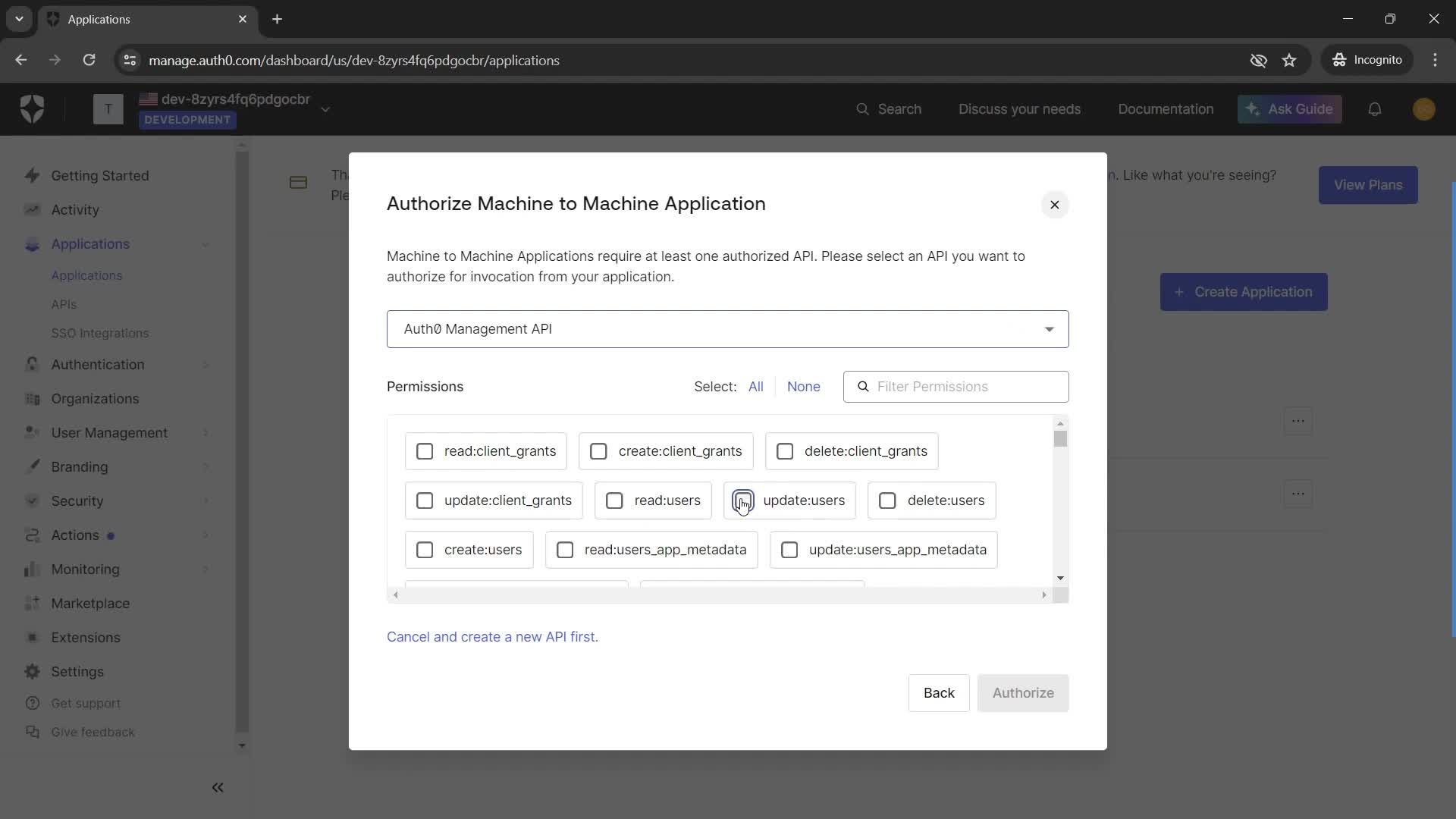This screenshot has width=1456, height=819.
Task: Open the APIs submenu item
Action: pyautogui.click(x=64, y=305)
